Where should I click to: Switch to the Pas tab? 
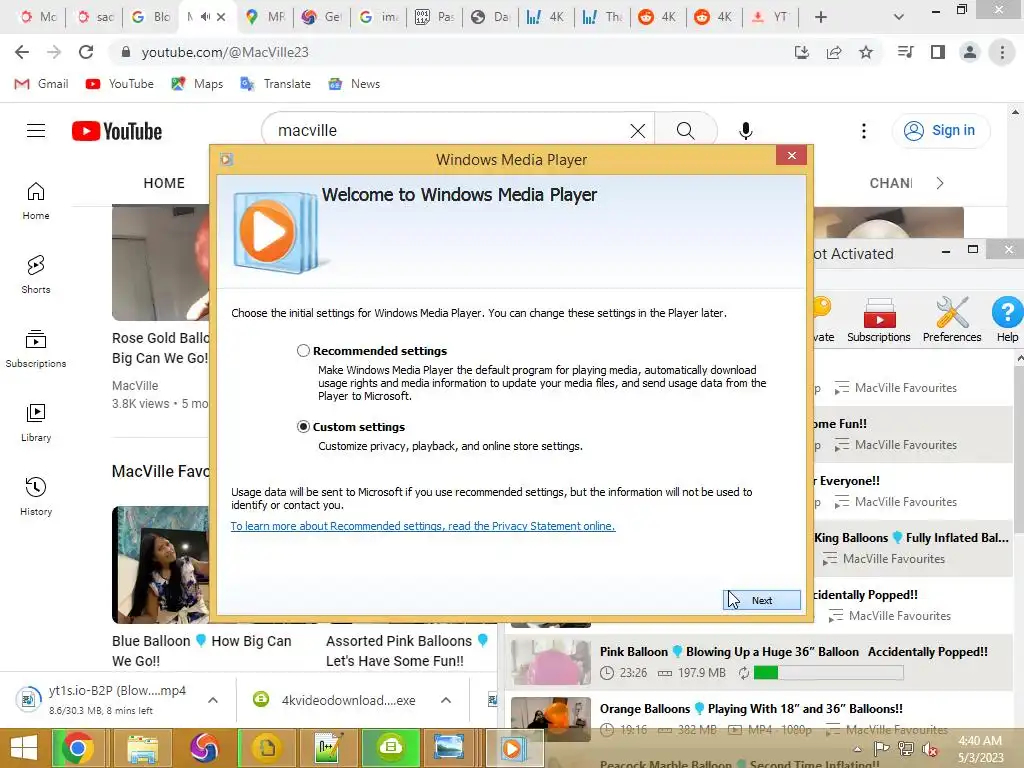click(x=435, y=17)
